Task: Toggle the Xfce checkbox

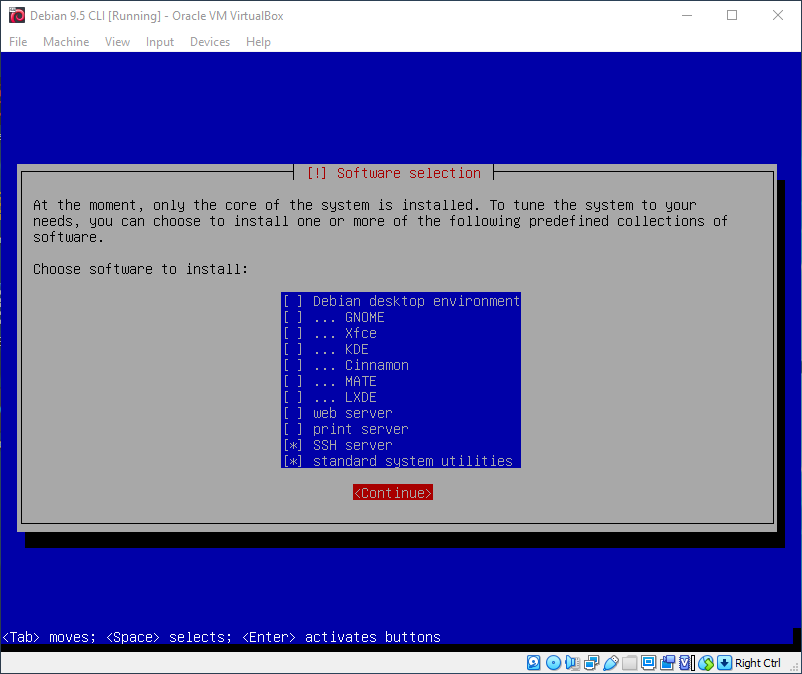Action: tap(293, 333)
